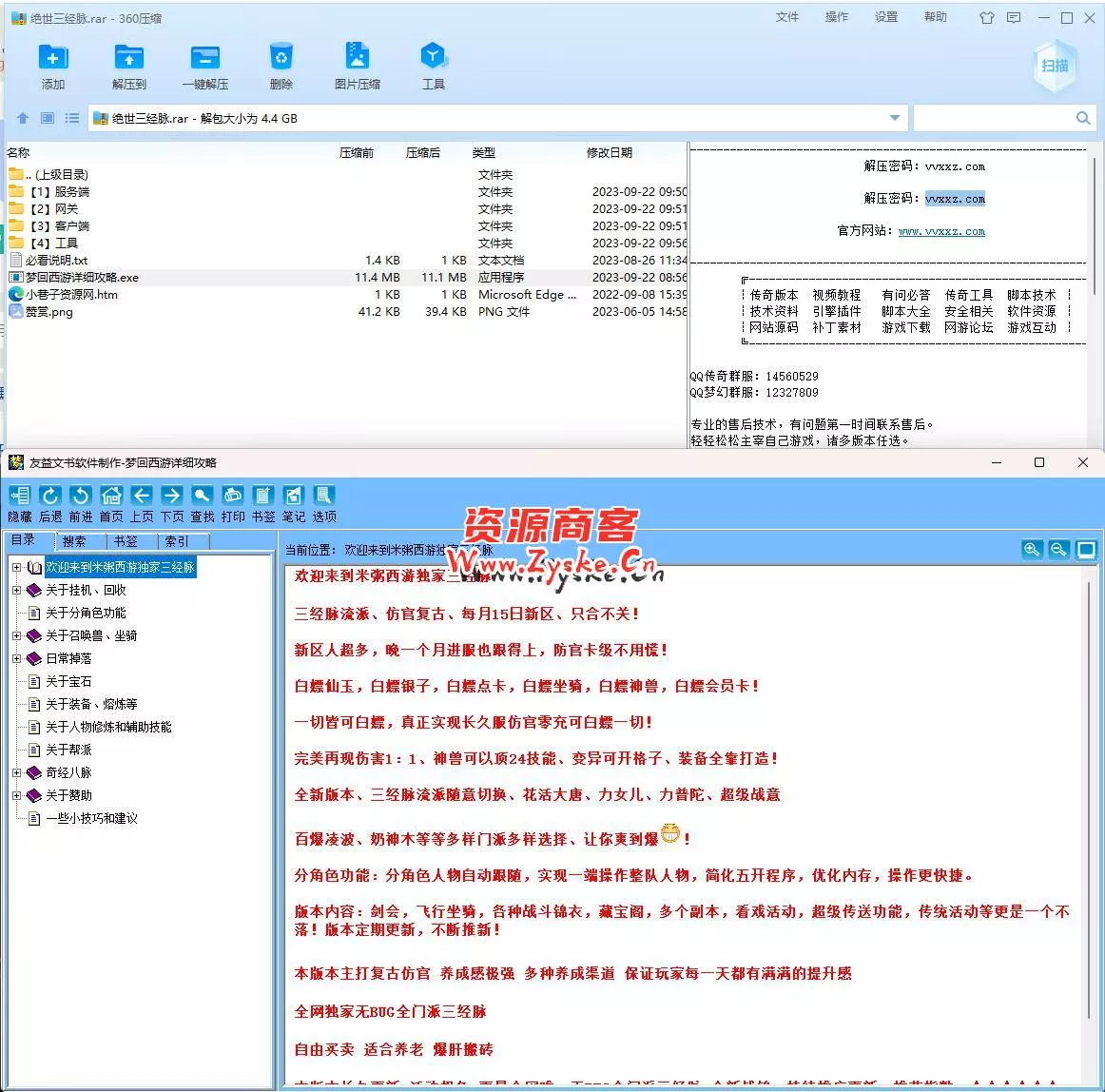Click the 查找 (Find) toolbar icon
The height and width of the screenshot is (1092, 1105).
point(202,496)
